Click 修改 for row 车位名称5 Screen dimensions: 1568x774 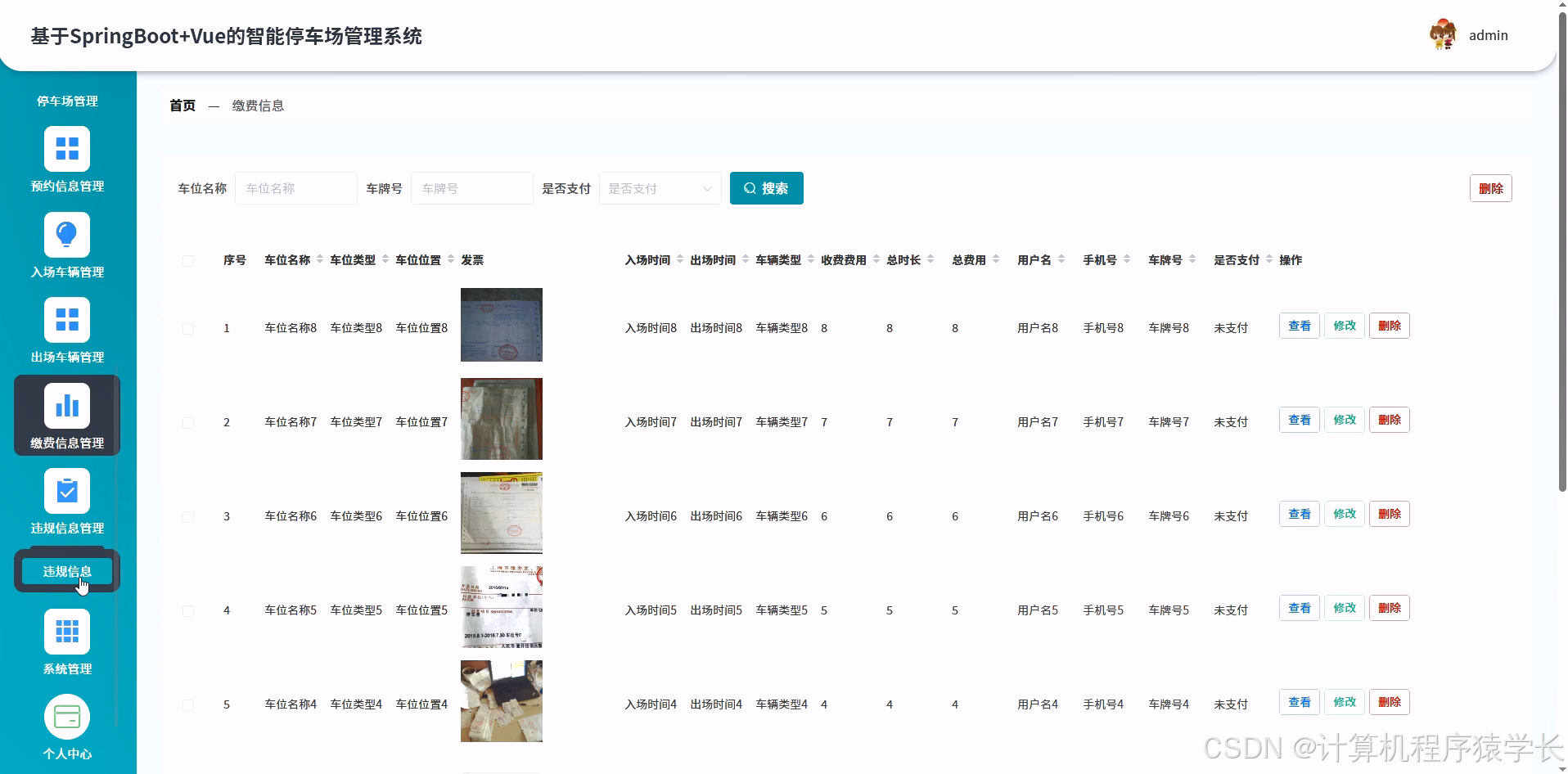pyautogui.click(x=1345, y=608)
